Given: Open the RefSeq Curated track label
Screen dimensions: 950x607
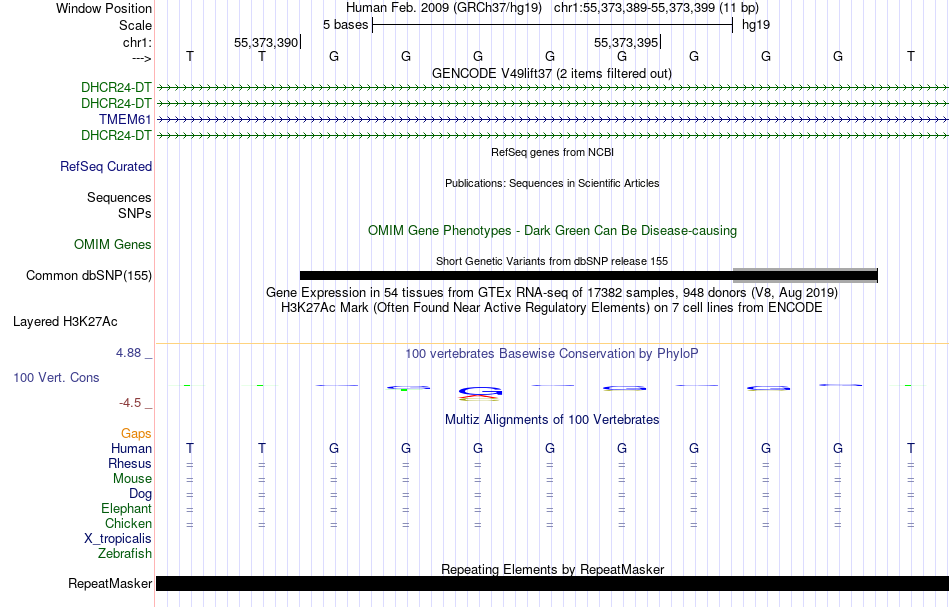Looking at the screenshot, I should click(106, 166).
